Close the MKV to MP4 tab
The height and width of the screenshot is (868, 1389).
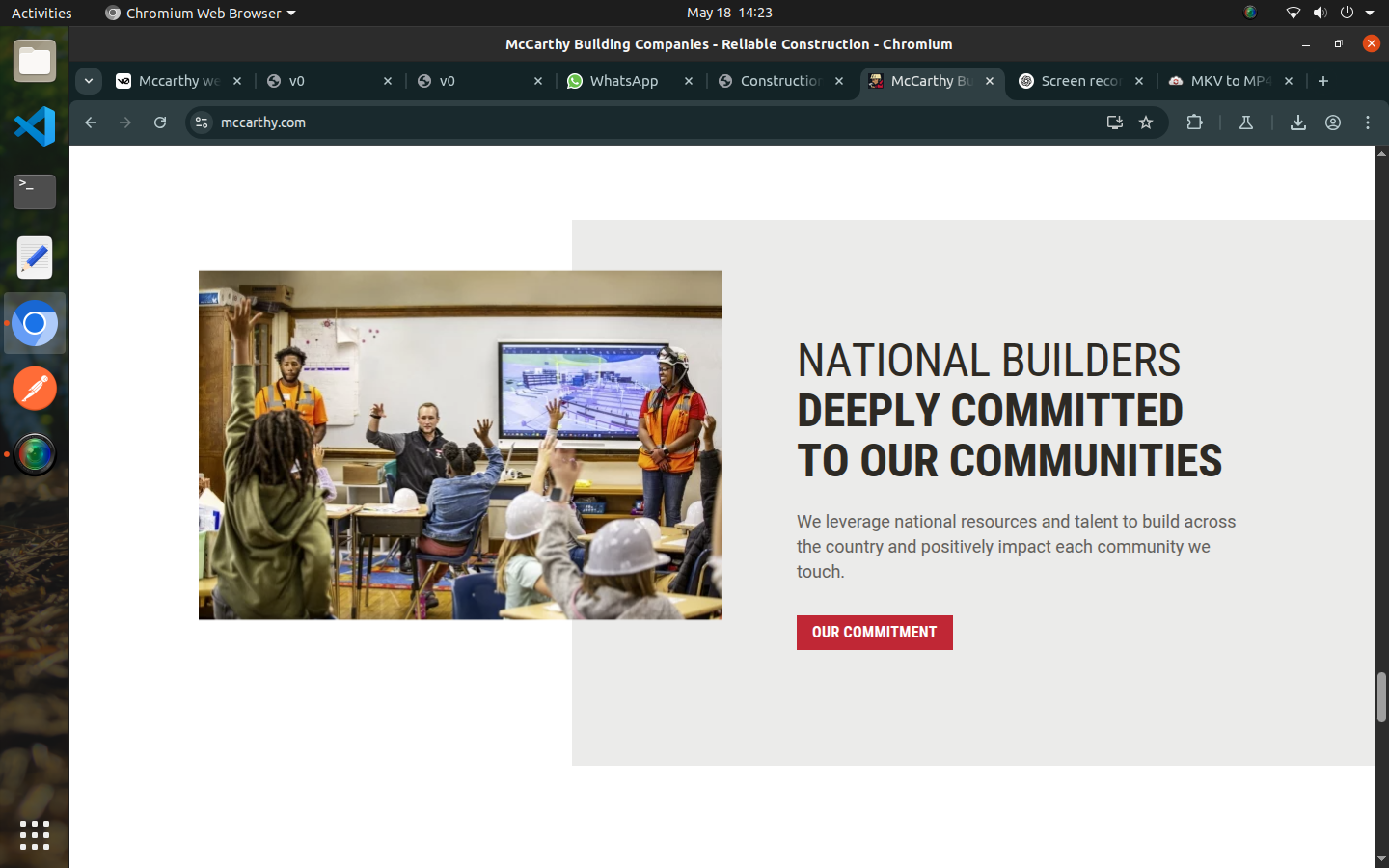click(x=1289, y=81)
